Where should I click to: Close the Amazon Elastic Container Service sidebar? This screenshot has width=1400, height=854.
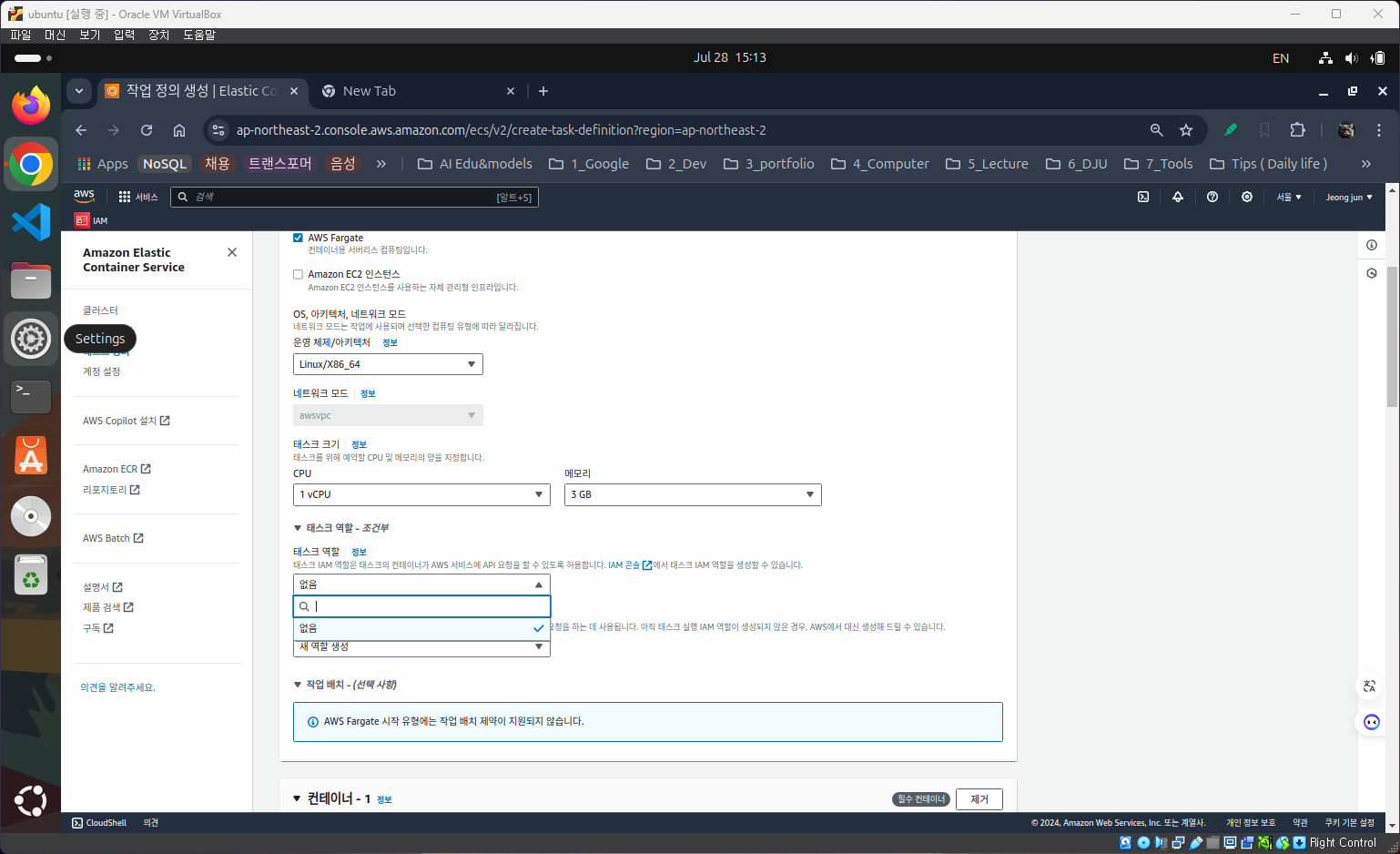tap(232, 252)
